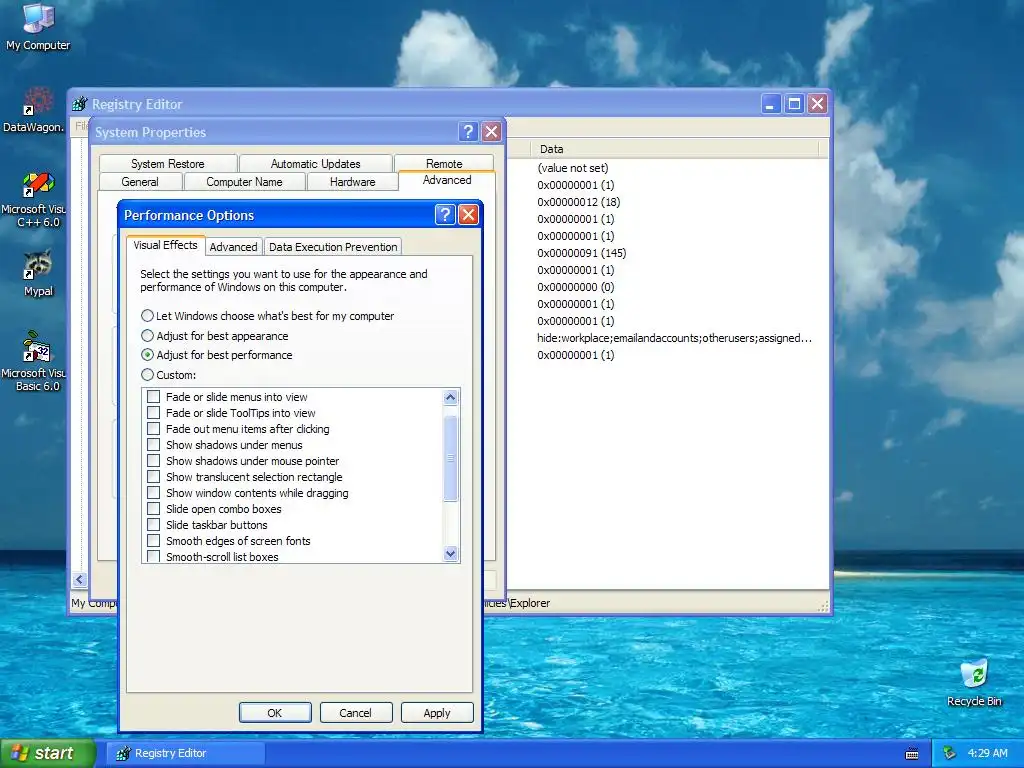
Task: Open the Remote tab
Action: tap(444, 163)
